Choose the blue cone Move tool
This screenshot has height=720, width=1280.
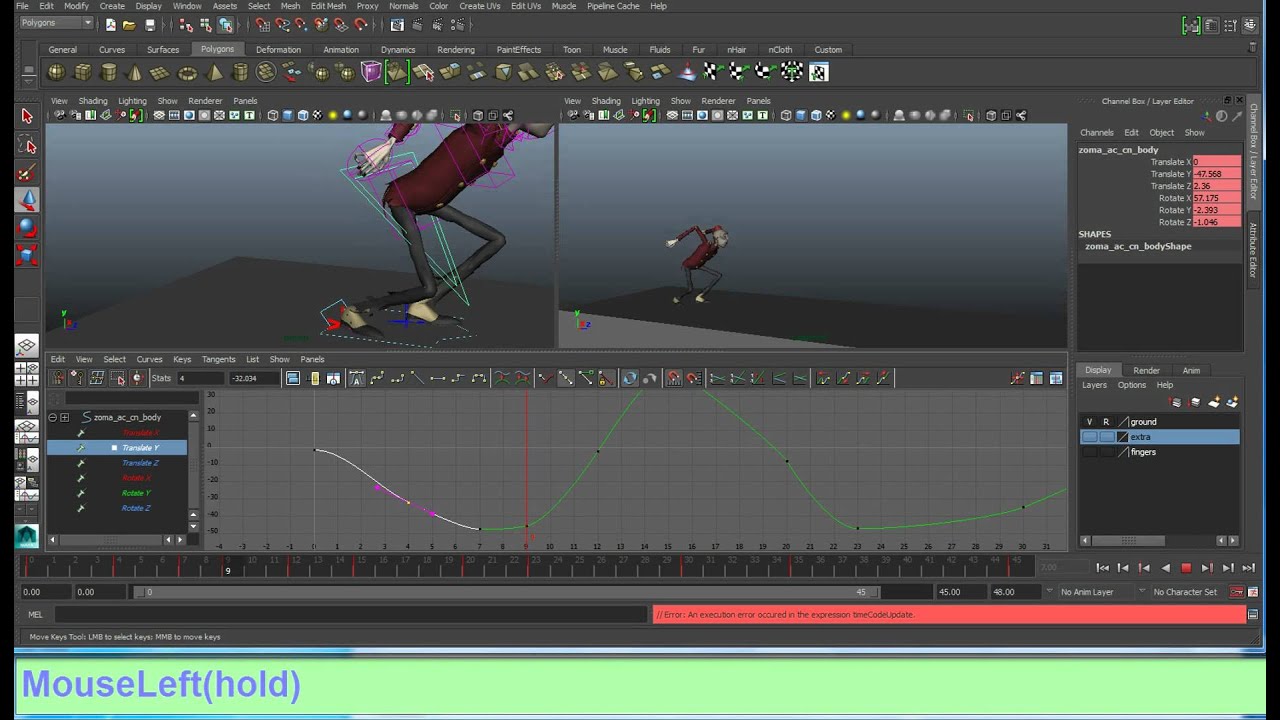point(27,200)
